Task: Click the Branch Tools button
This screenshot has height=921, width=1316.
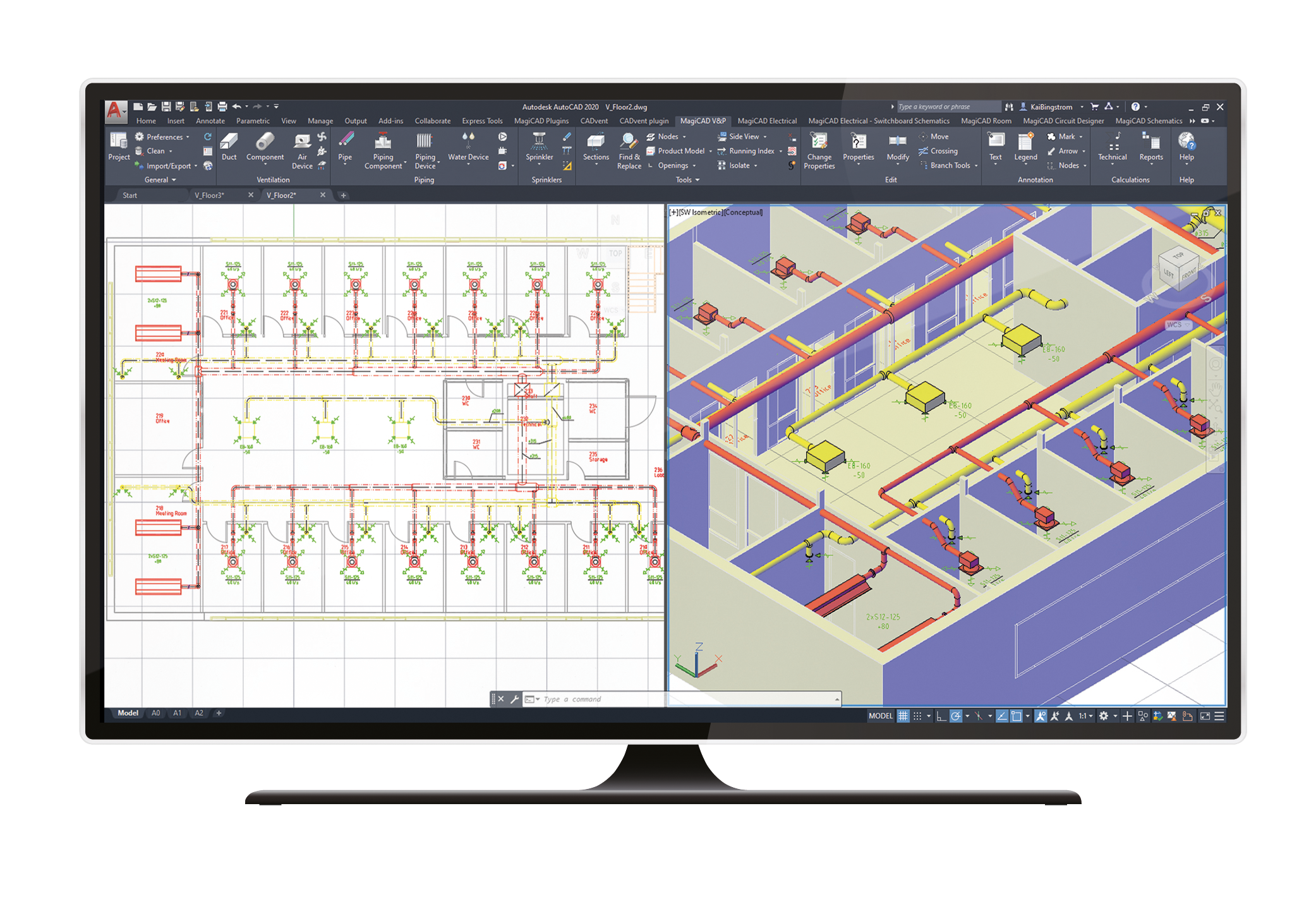Action: tap(949, 166)
